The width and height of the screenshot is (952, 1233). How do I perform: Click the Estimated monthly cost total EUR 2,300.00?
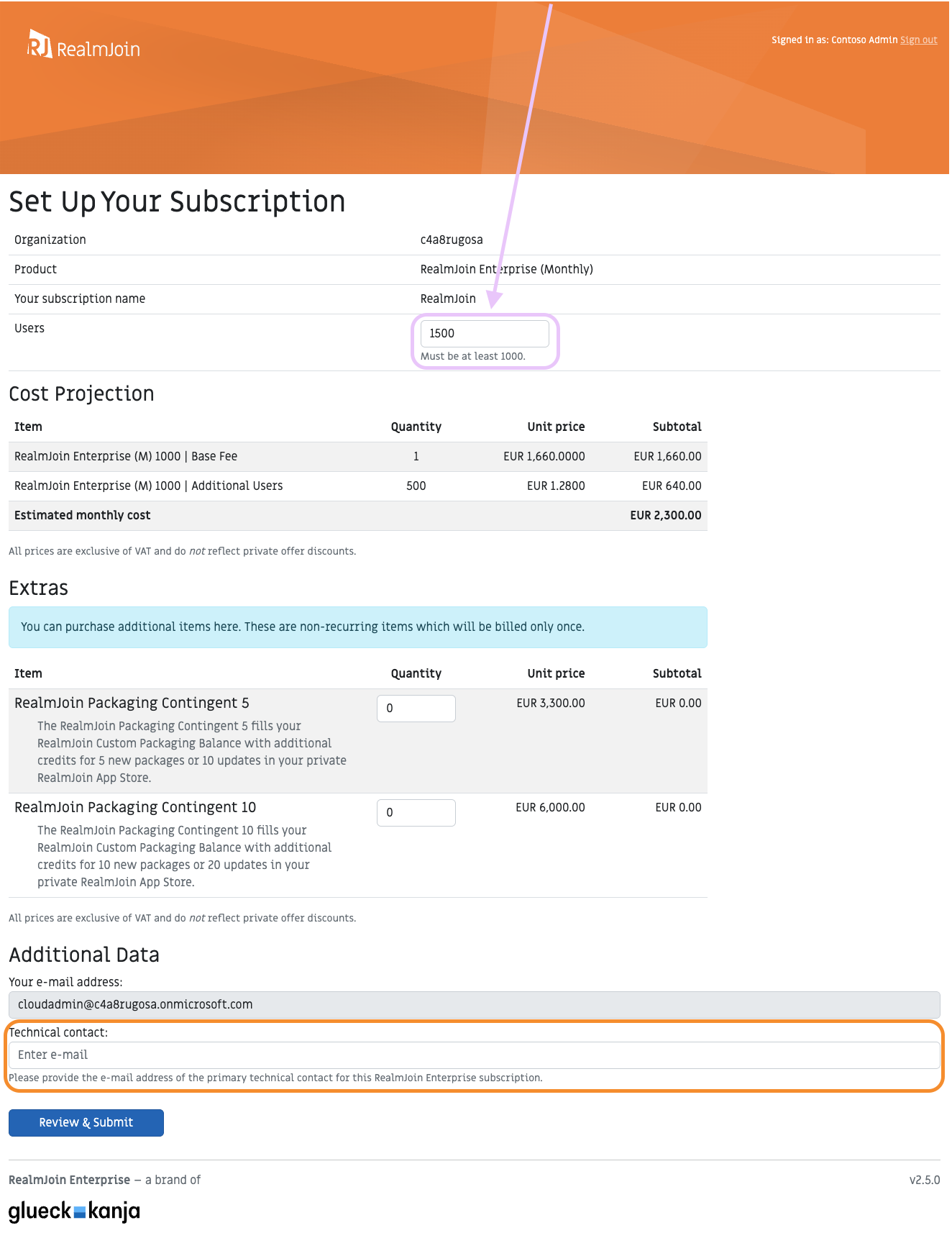point(665,516)
